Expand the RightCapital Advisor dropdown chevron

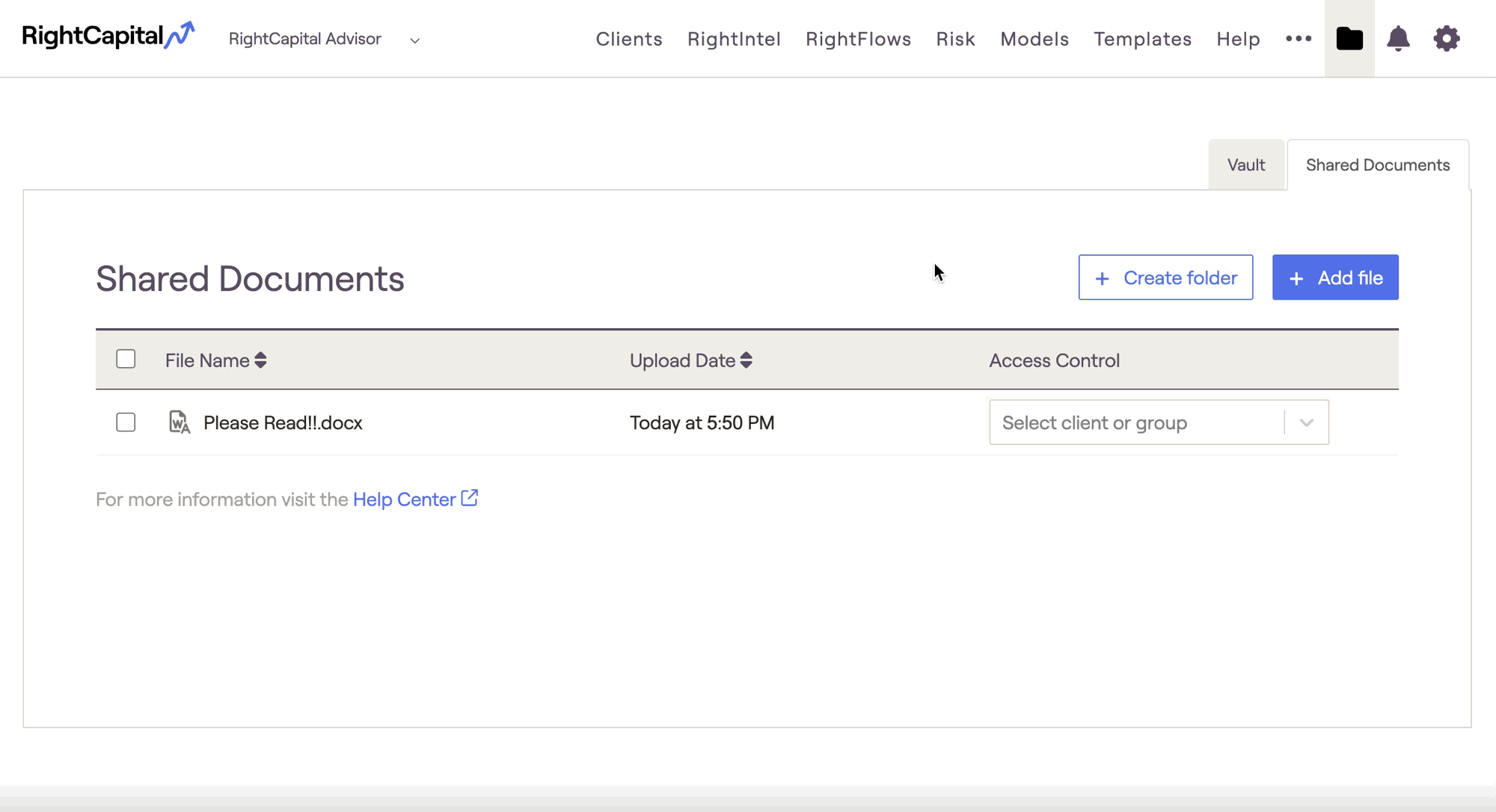[415, 40]
